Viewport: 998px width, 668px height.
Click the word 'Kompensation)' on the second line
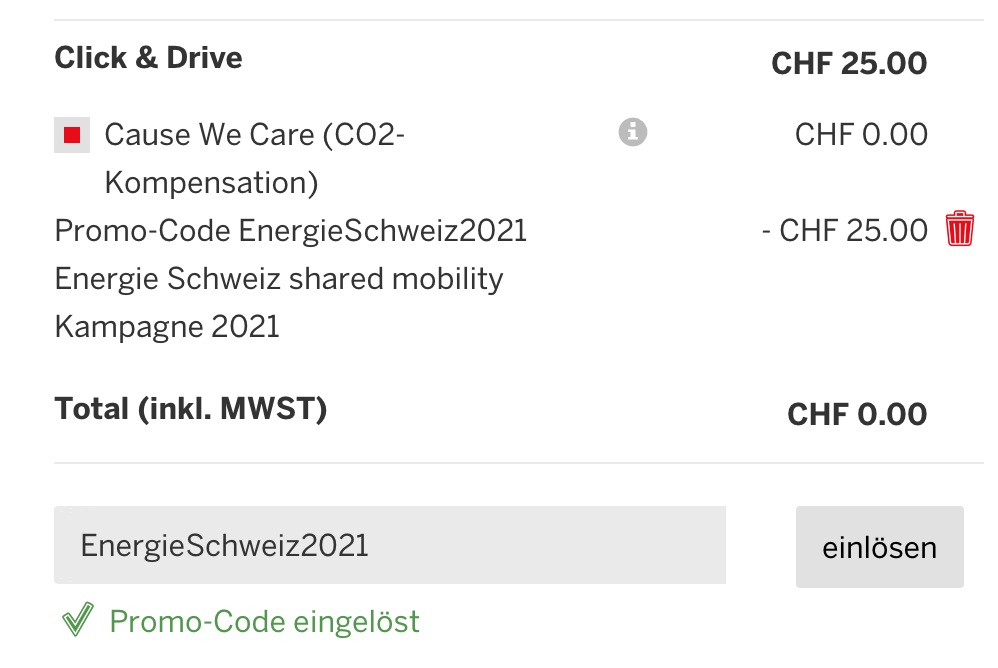click(211, 183)
